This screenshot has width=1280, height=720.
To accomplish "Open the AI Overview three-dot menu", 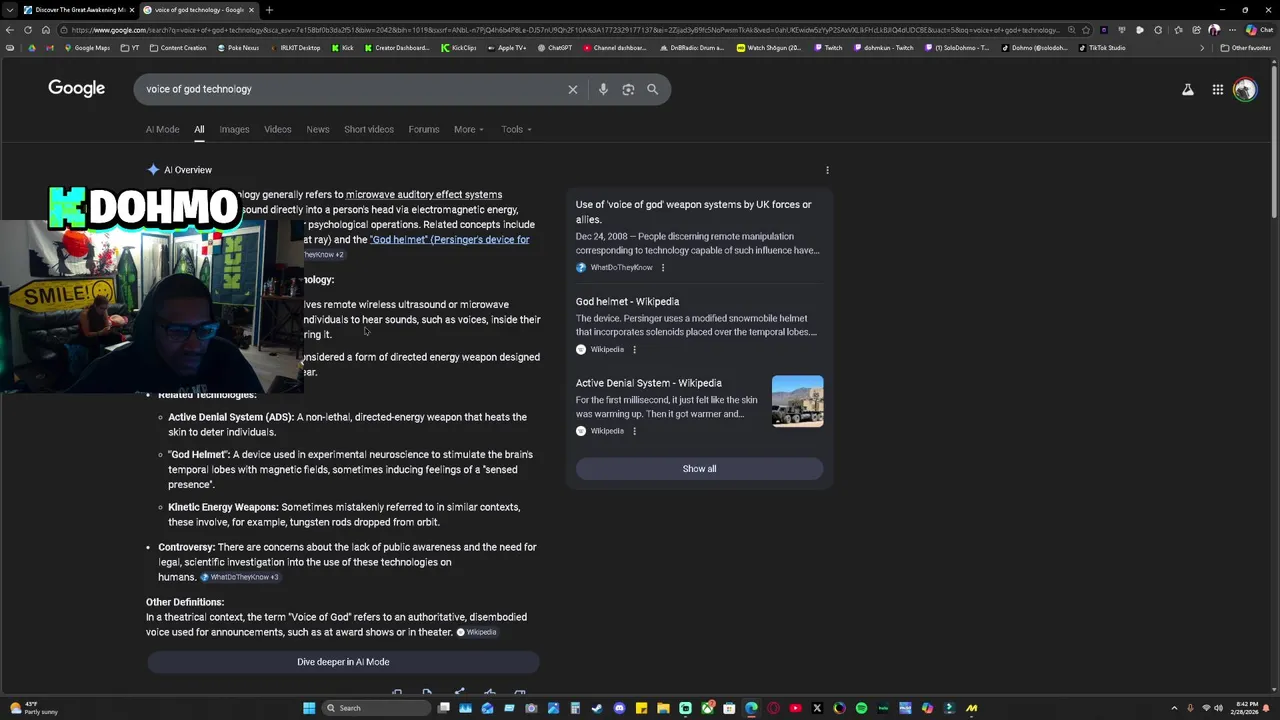I will (827, 170).
